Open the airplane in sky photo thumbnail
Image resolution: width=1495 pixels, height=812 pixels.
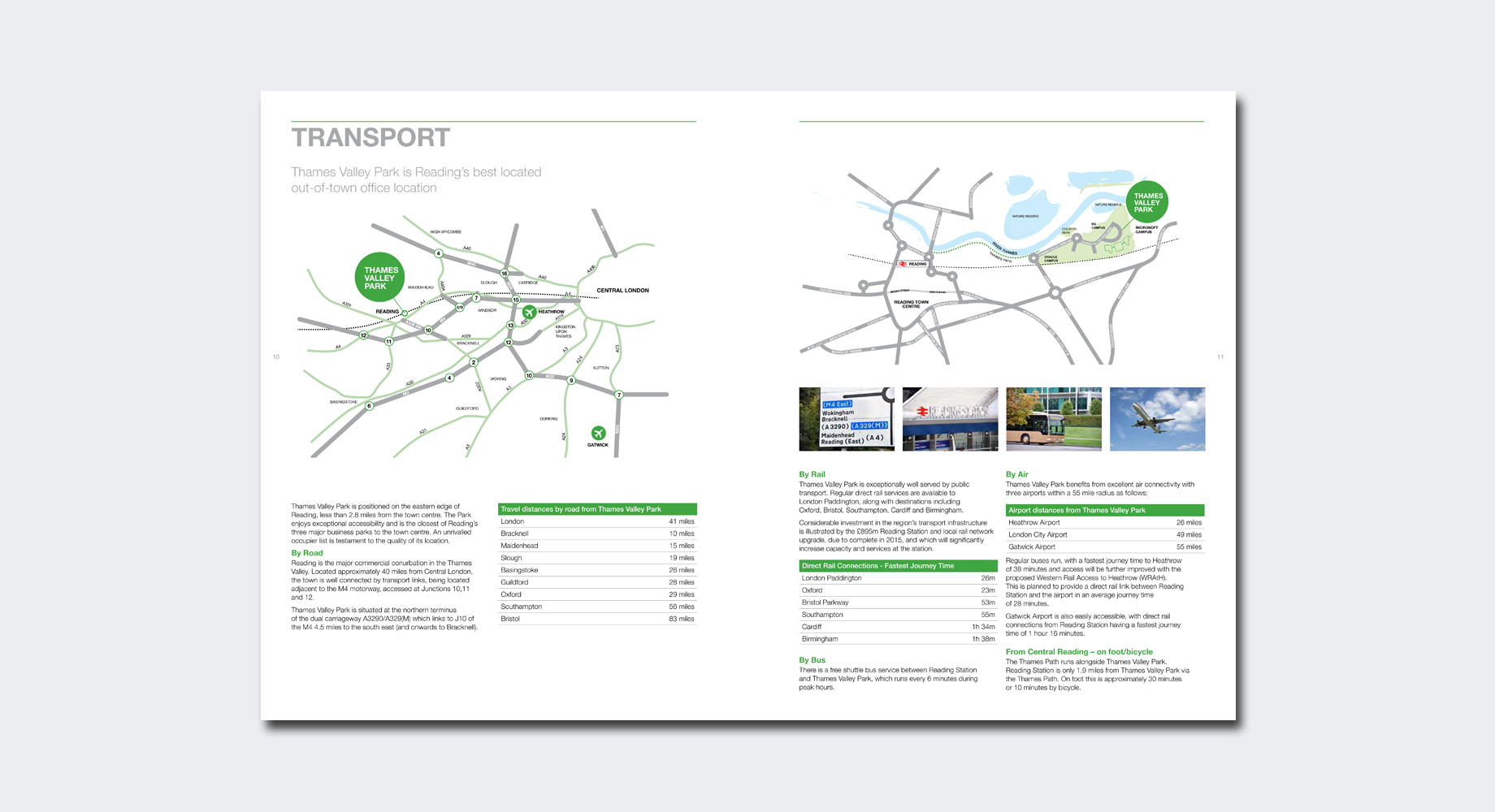point(1157,419)
